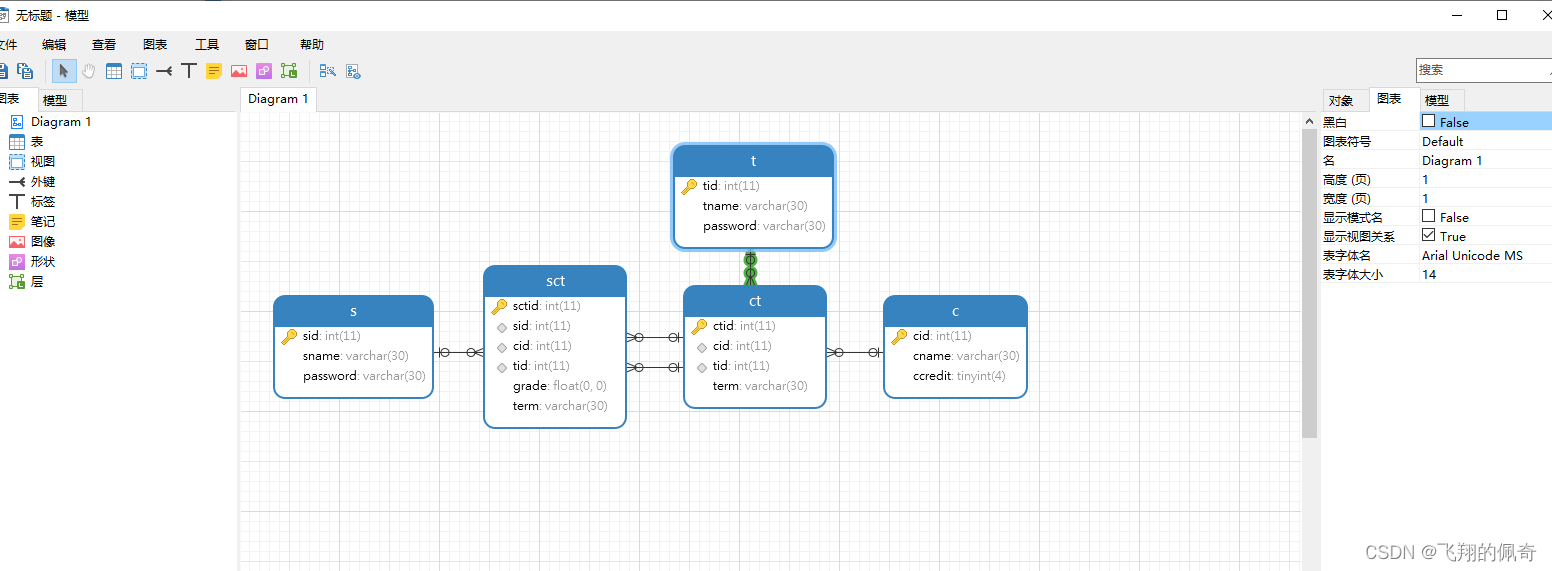Select the hand pan tool

[x=89, y=71]
